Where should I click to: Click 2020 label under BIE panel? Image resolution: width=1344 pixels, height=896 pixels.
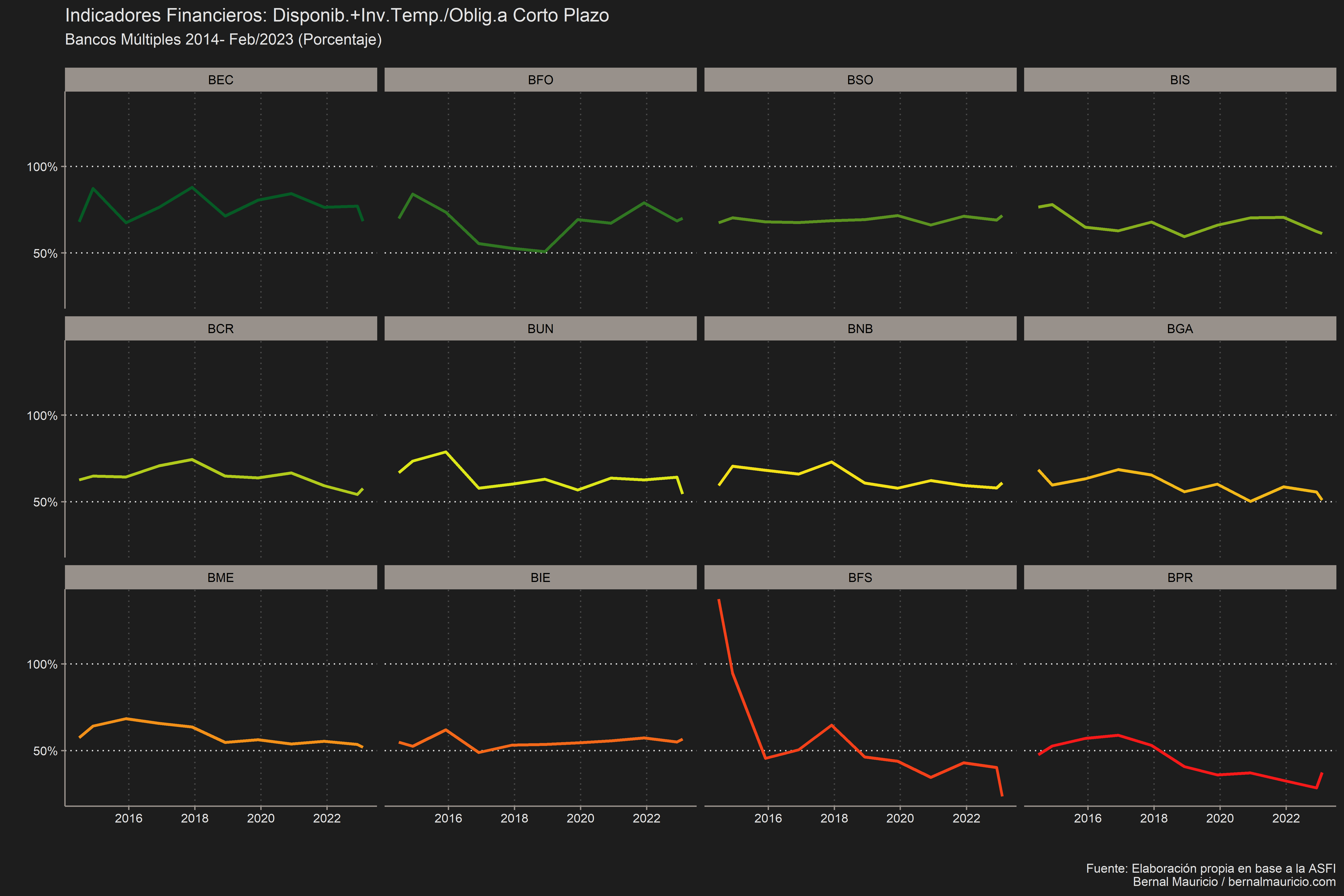click(581, 818)
